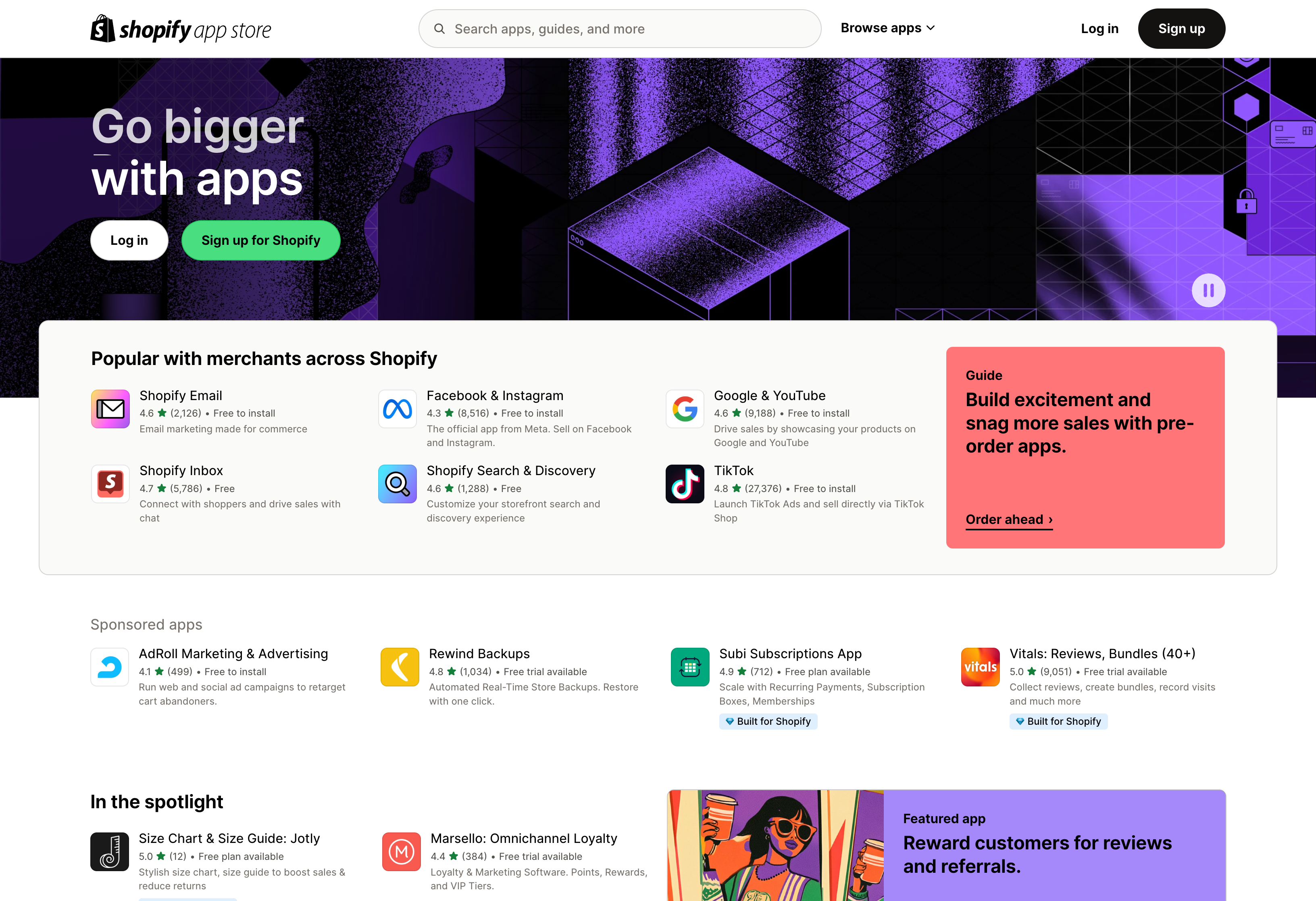Click Rewind Backups 'Free trial available' text
The image size is (1316, 901).
(x=545, y=672)
